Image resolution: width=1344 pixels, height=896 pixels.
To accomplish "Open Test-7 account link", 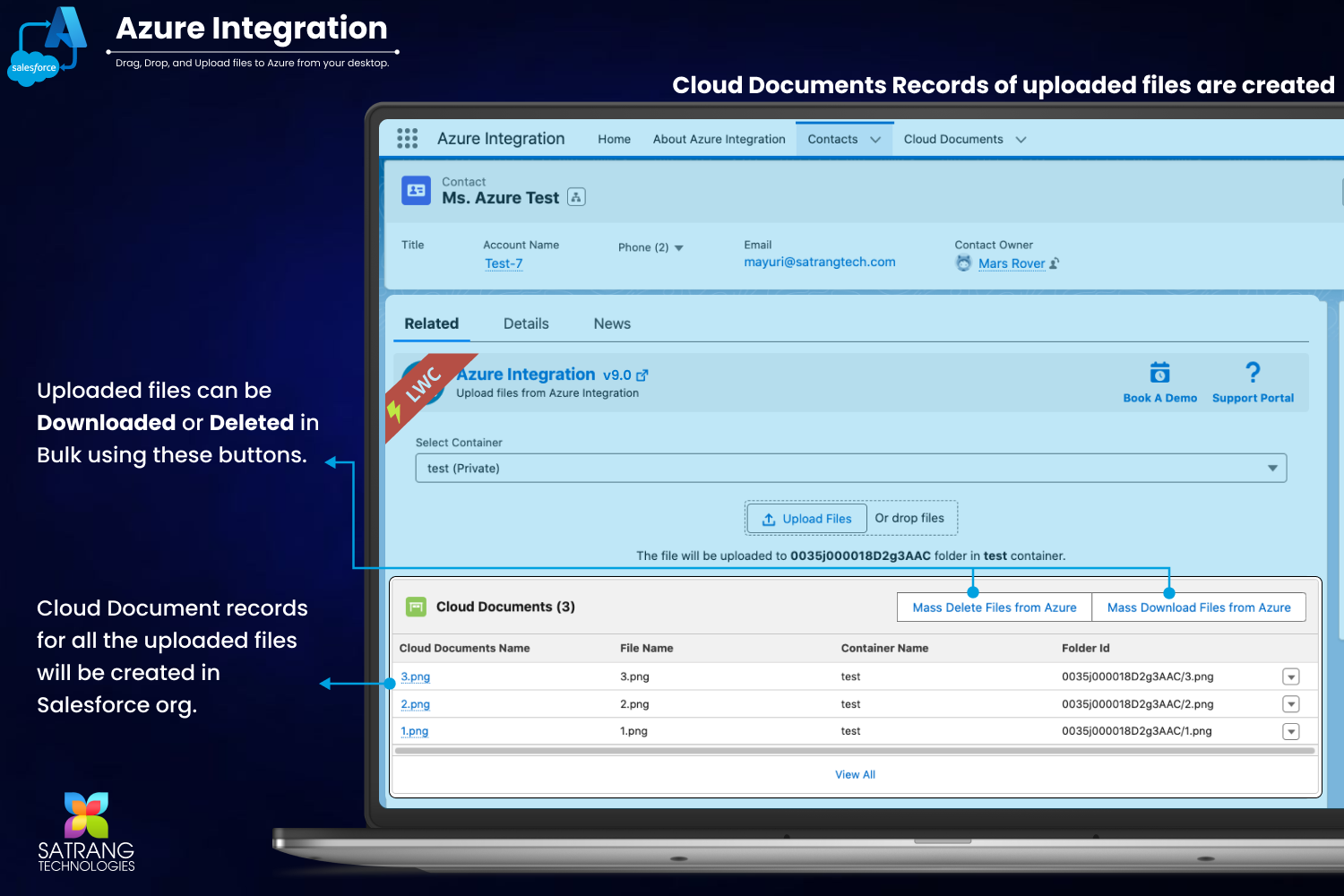I will [x=504, y=263].
